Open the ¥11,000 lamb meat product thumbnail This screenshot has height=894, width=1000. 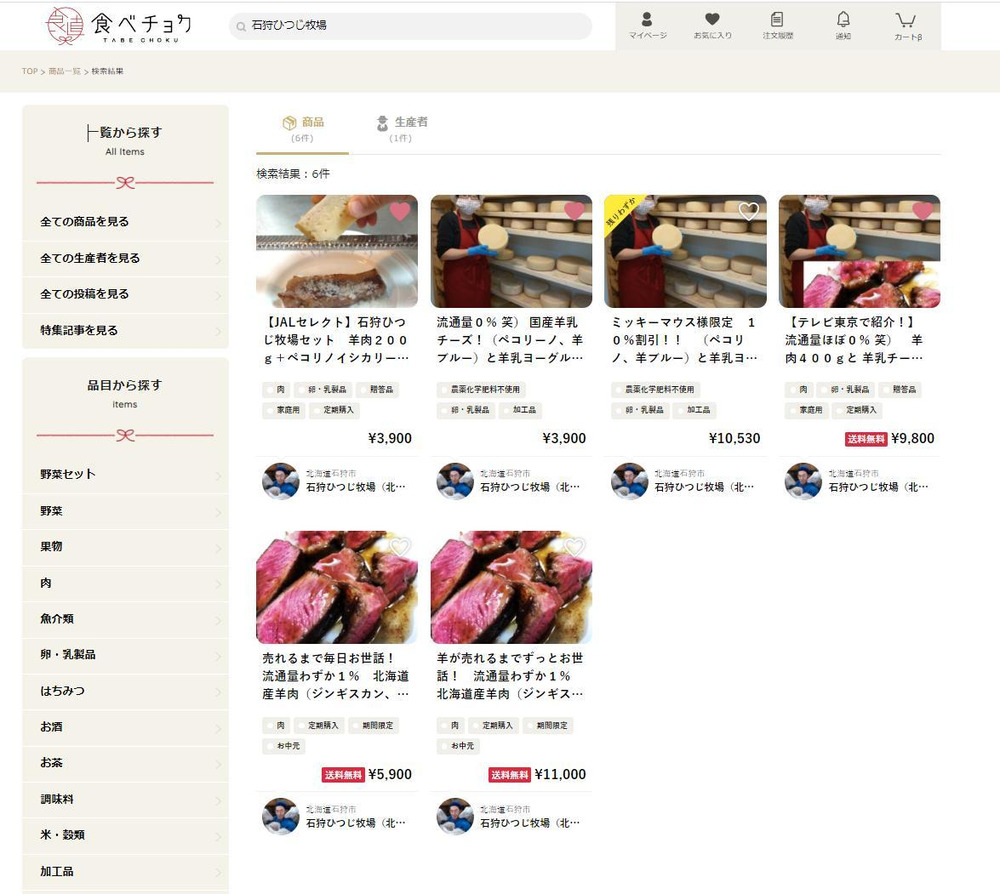[511, 588]
